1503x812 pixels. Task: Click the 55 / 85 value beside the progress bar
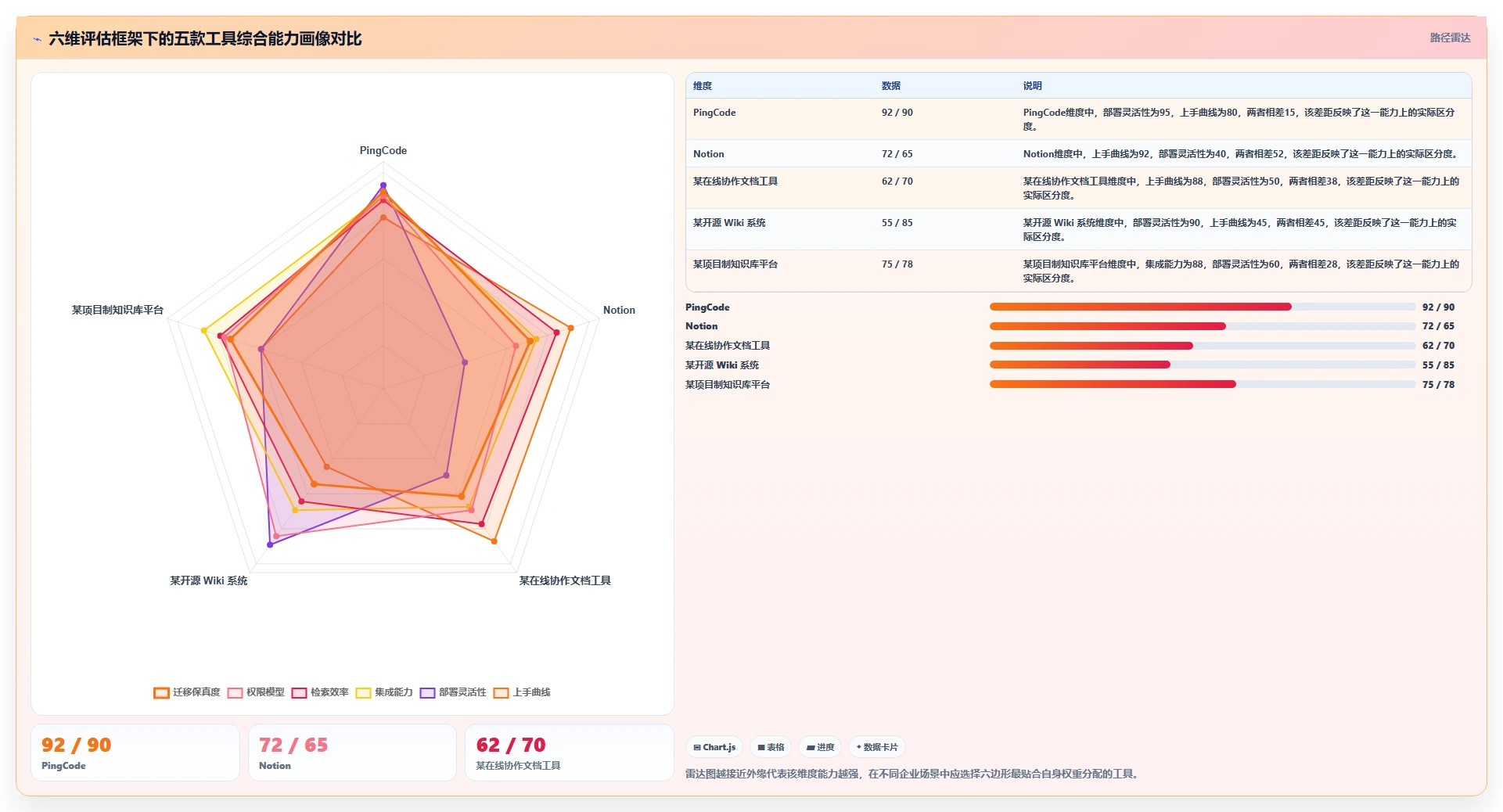[1438, 365]
